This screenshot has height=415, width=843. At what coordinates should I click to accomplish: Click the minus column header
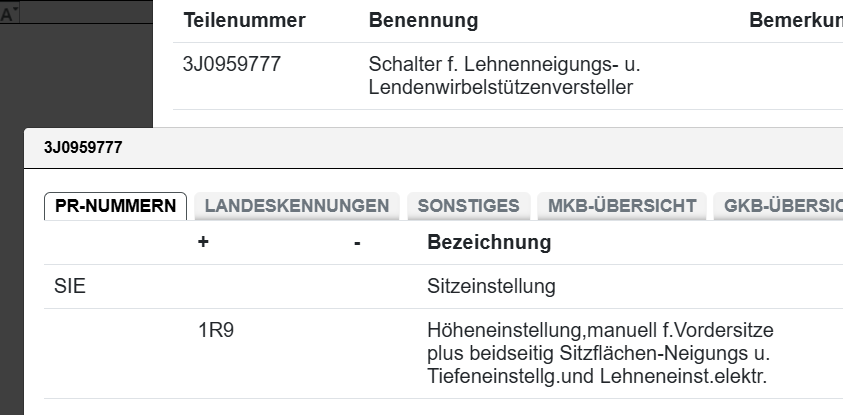tap(357, 243)
